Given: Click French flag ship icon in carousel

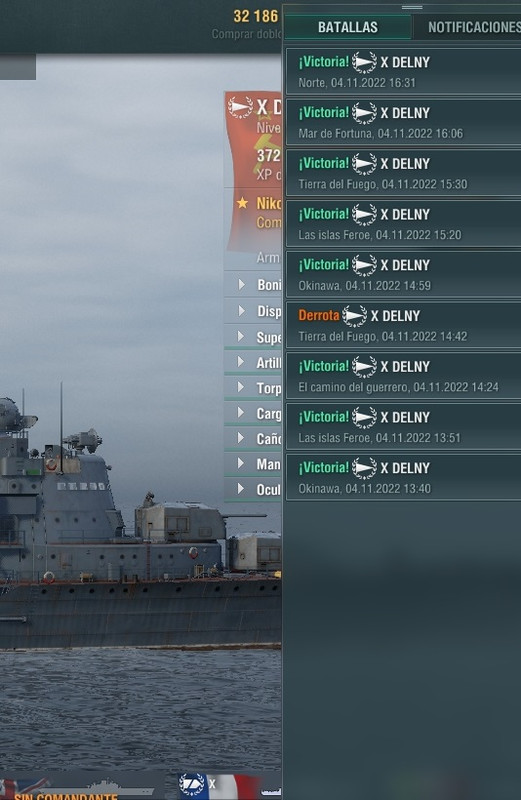Looking at the screenshot, I should 192,785.
